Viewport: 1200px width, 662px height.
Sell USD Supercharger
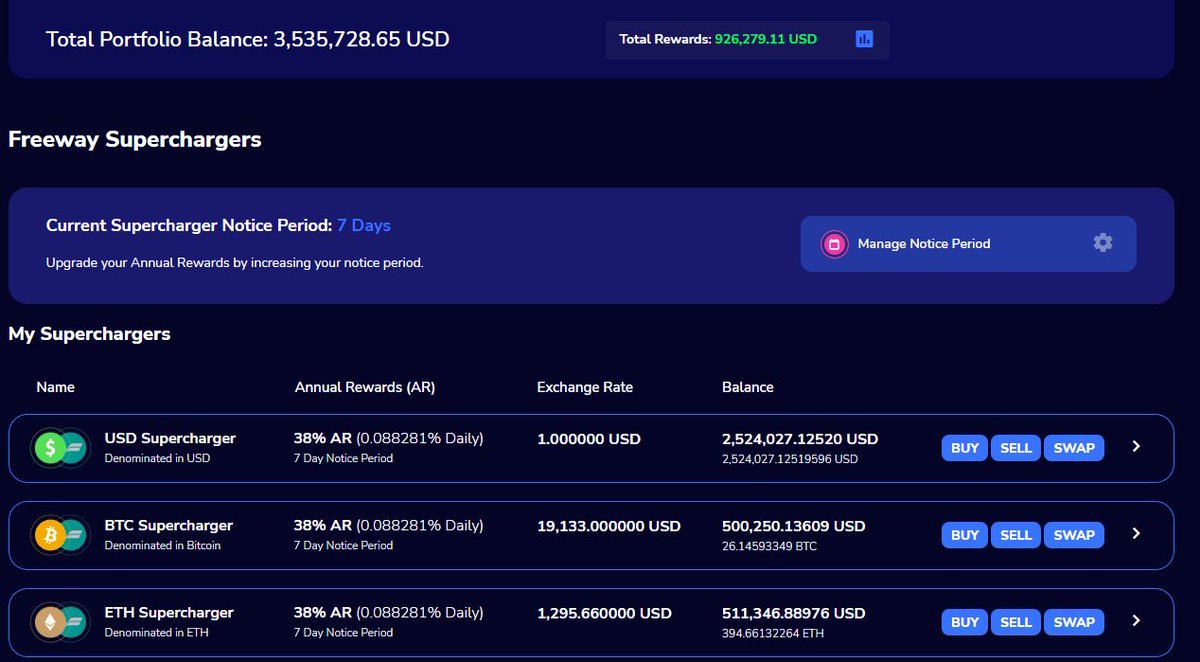tap(1016, 448)
